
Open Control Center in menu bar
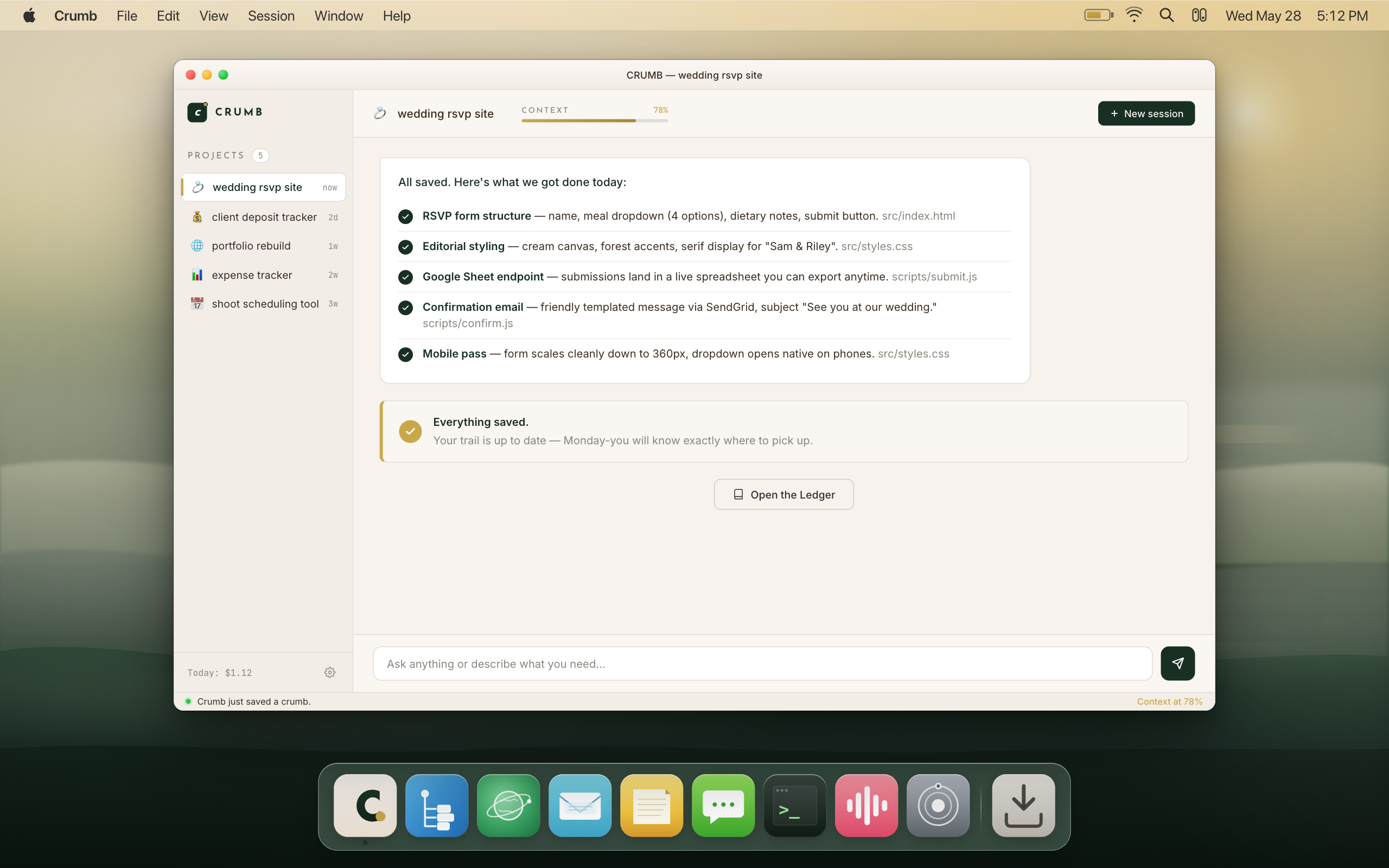[x=1199, y=16]
